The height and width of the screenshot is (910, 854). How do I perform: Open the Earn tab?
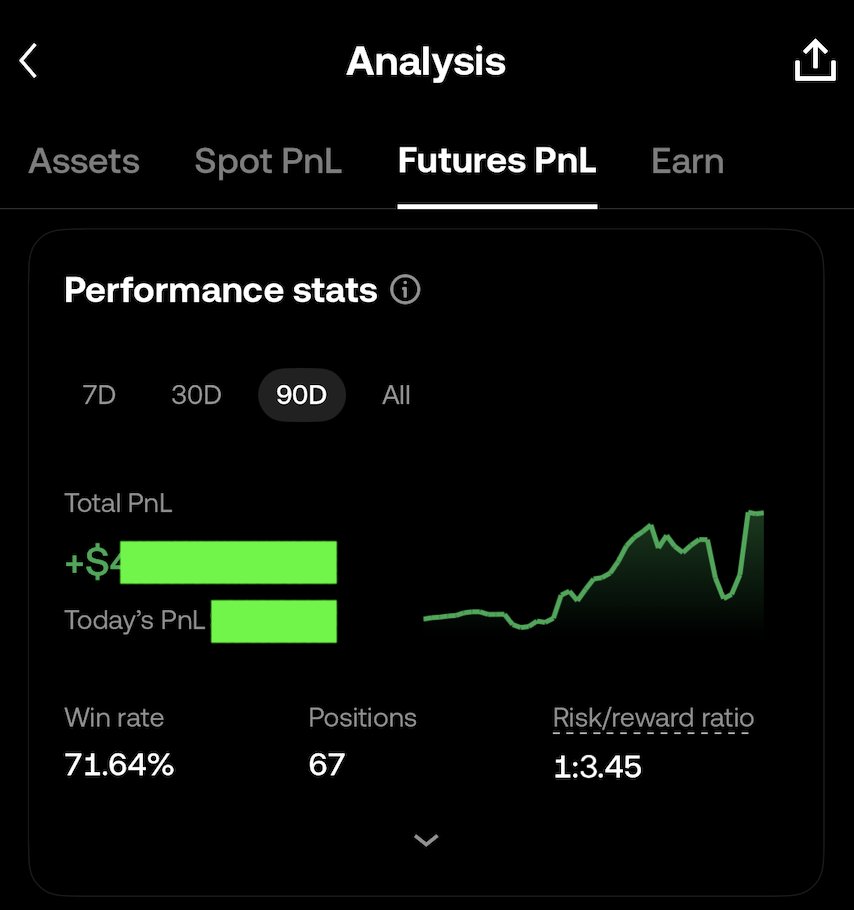(687, 161)
